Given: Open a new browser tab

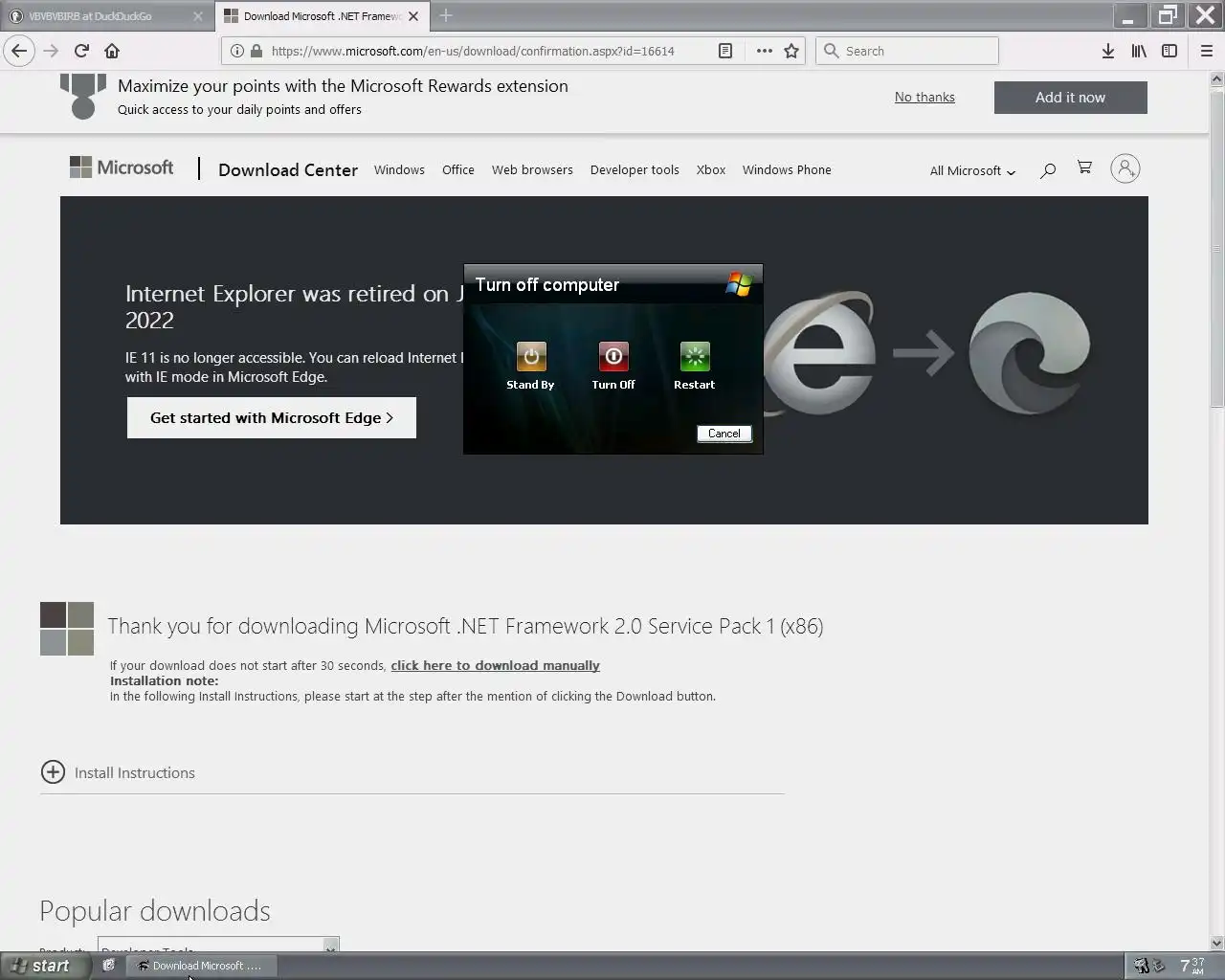Looking at the screenshot, I should (x=446, y=15).
